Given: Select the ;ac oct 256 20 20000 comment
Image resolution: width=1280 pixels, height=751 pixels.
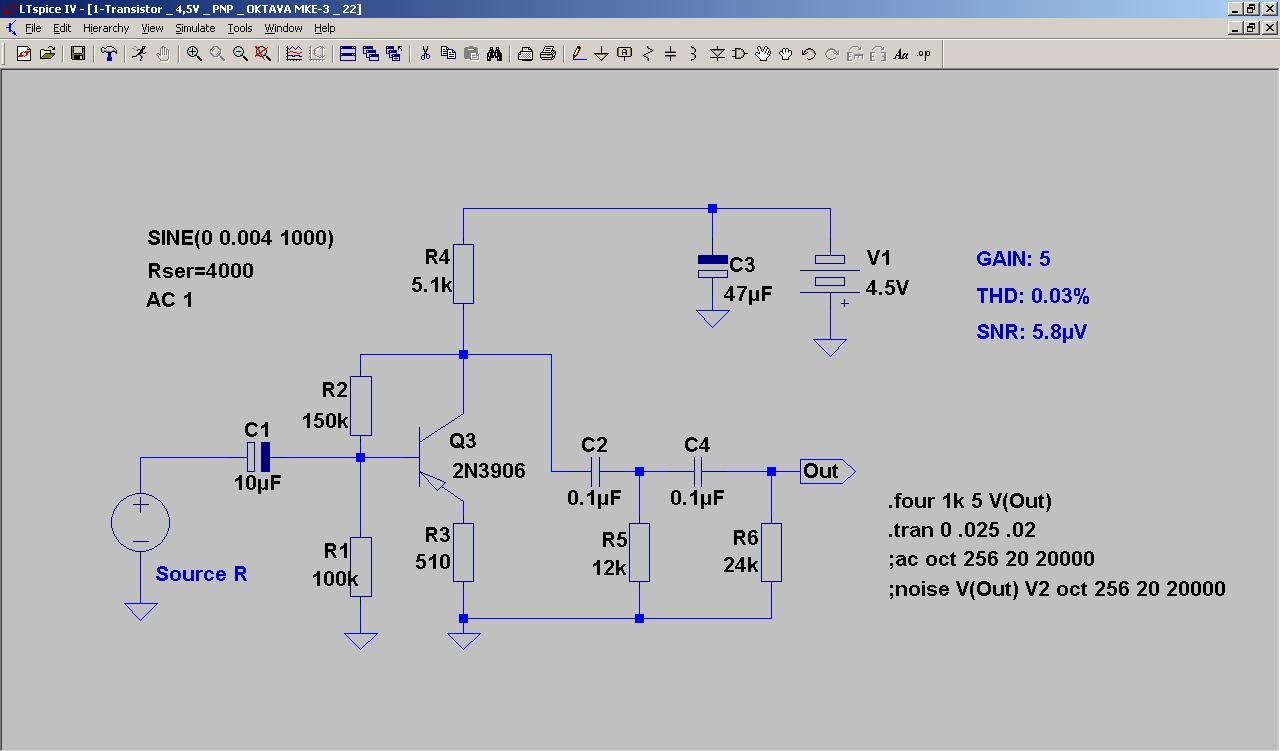Looking at the screenshot, I should click(991, 559).
